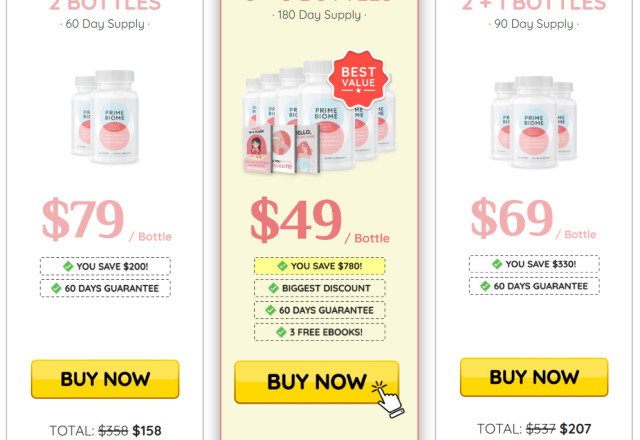
Task: Click green check beside You Save $200
Action: 68,267
